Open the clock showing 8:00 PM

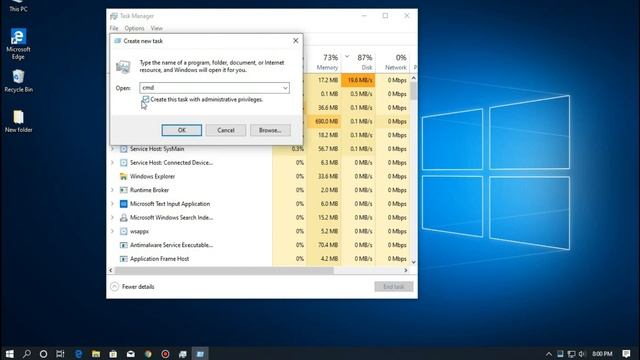click(602, 354)
